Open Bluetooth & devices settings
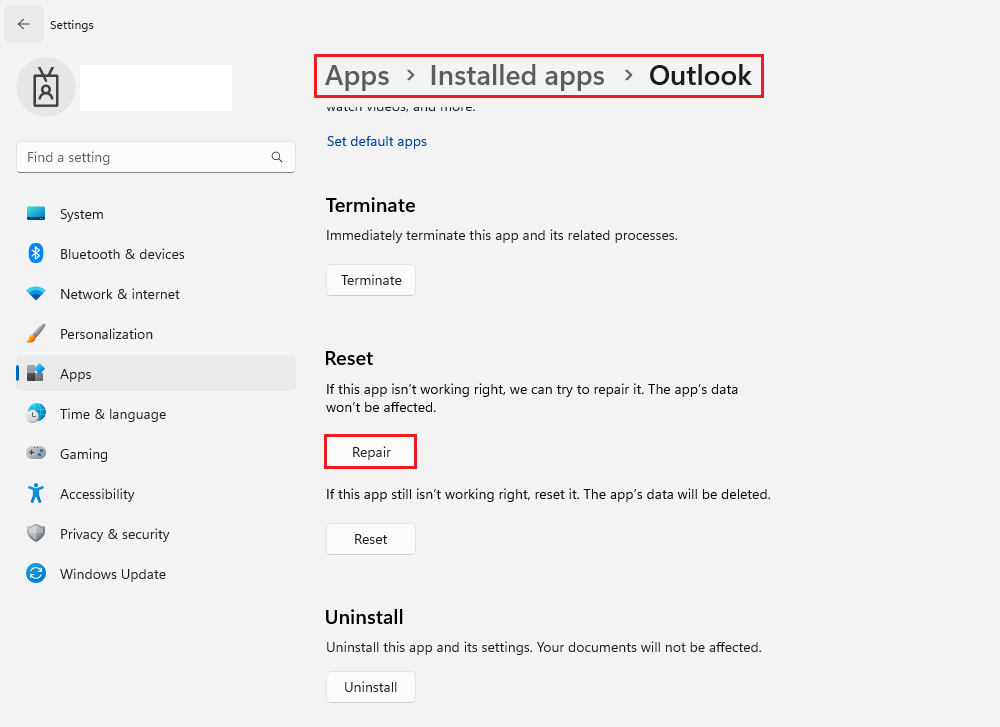The width and height of the screenshot is (1000, 727). [156, 254]
